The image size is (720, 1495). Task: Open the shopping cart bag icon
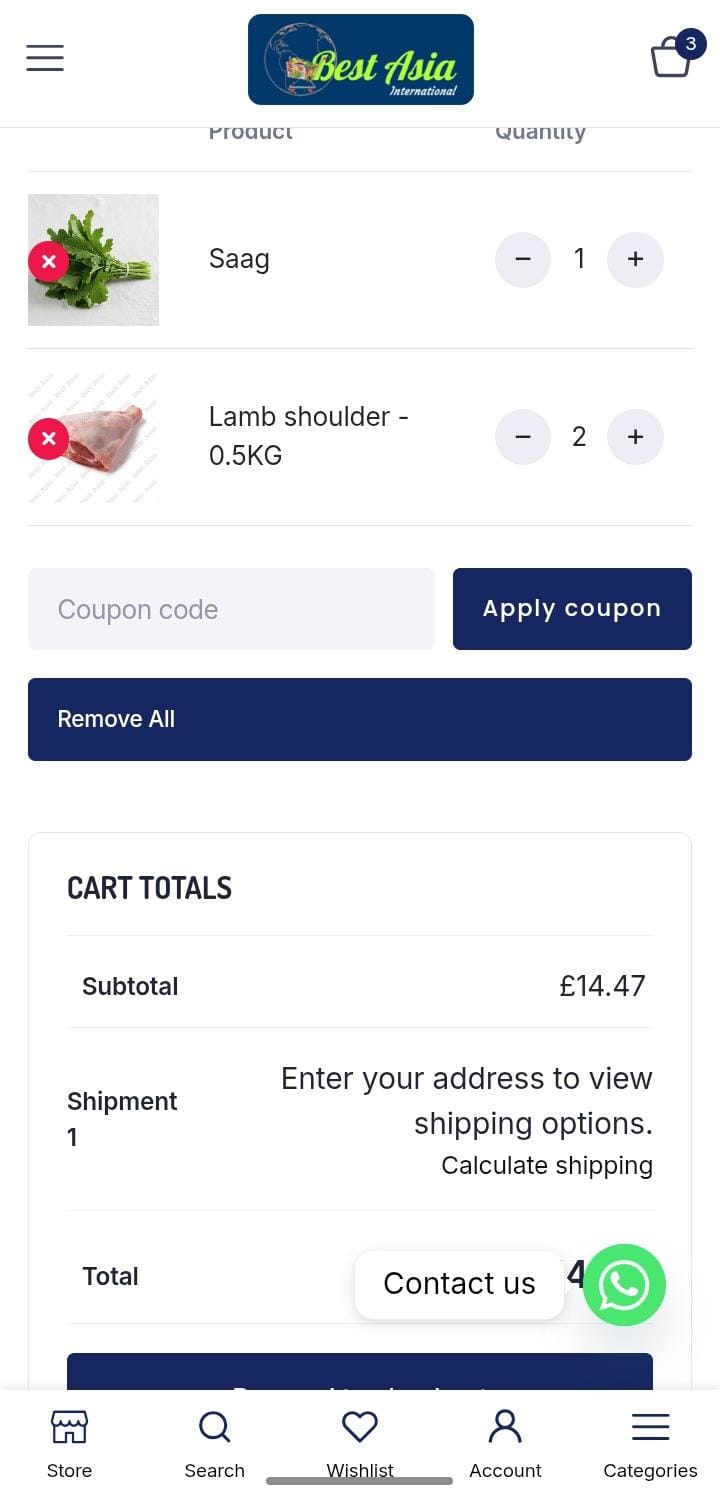[672, 57]
